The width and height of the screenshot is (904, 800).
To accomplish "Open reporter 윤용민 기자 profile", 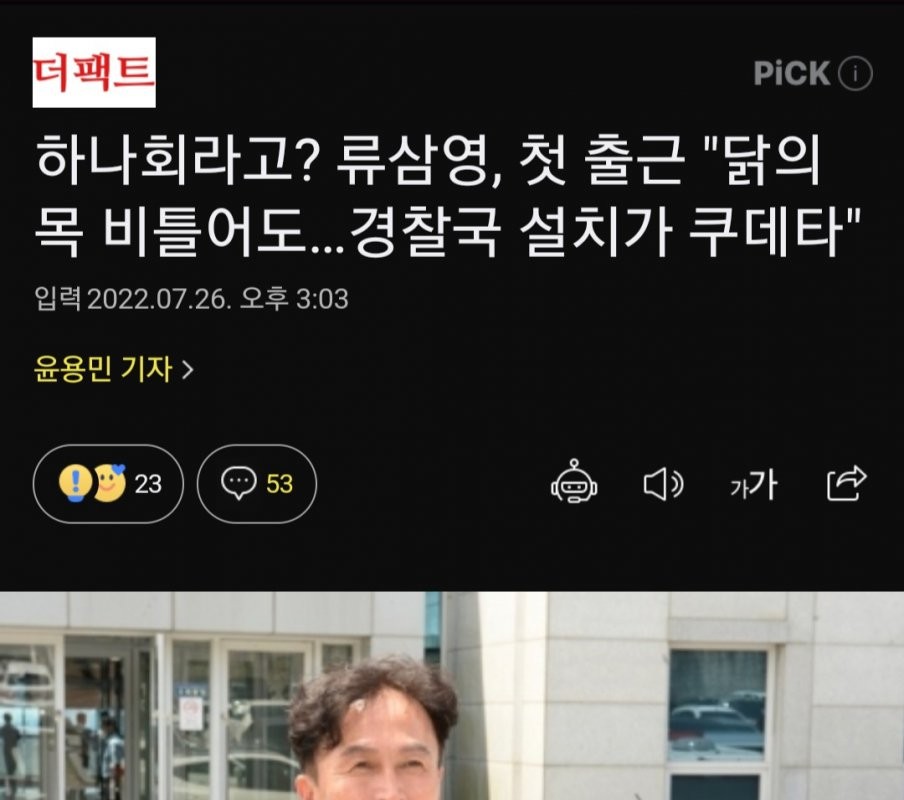I will pyautogui.click(x=103, y=369).
